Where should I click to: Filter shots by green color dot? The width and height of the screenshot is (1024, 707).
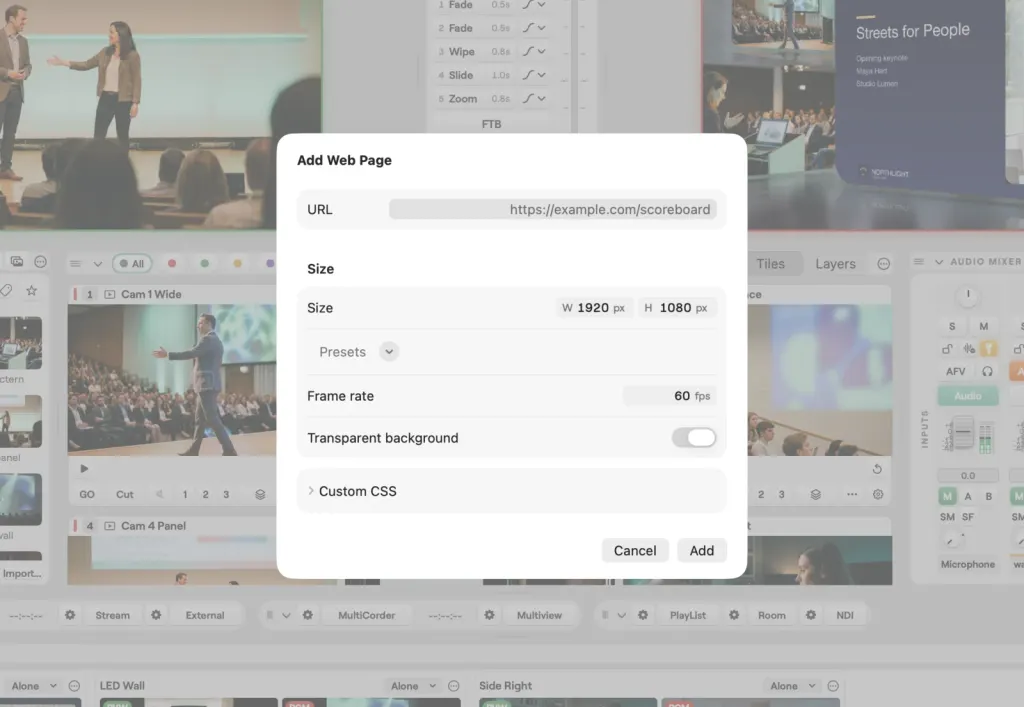[204, 263]
